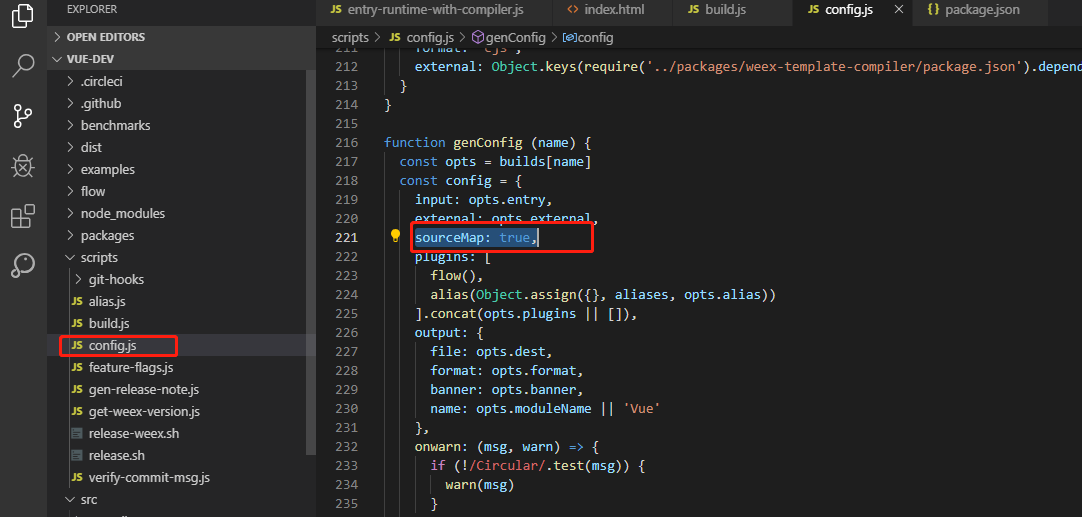Click 'banner: opts.banner,' code line
Screen dimensions: 1082x517
click(506, 389)
